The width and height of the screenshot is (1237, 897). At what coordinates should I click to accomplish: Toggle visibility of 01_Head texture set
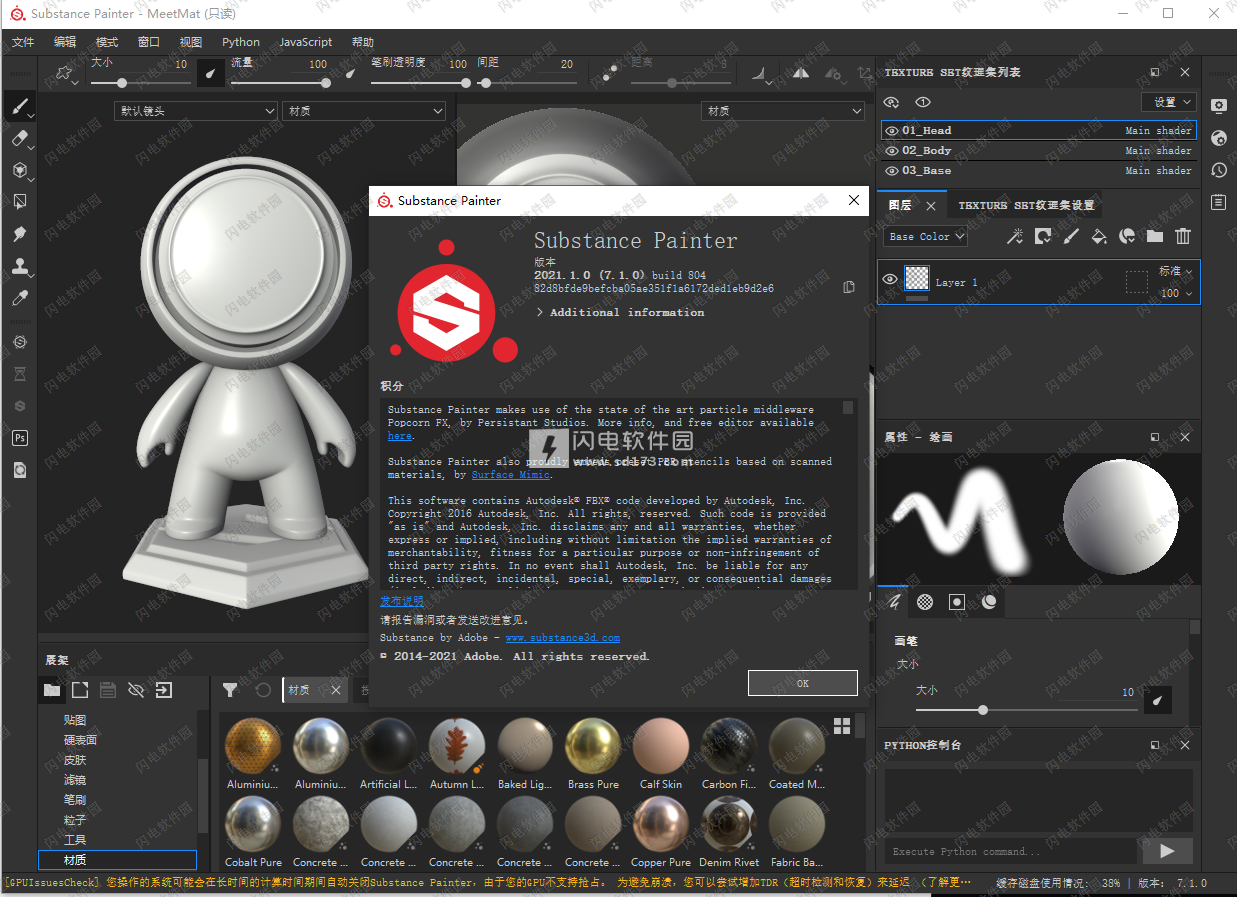coord(892,130)
